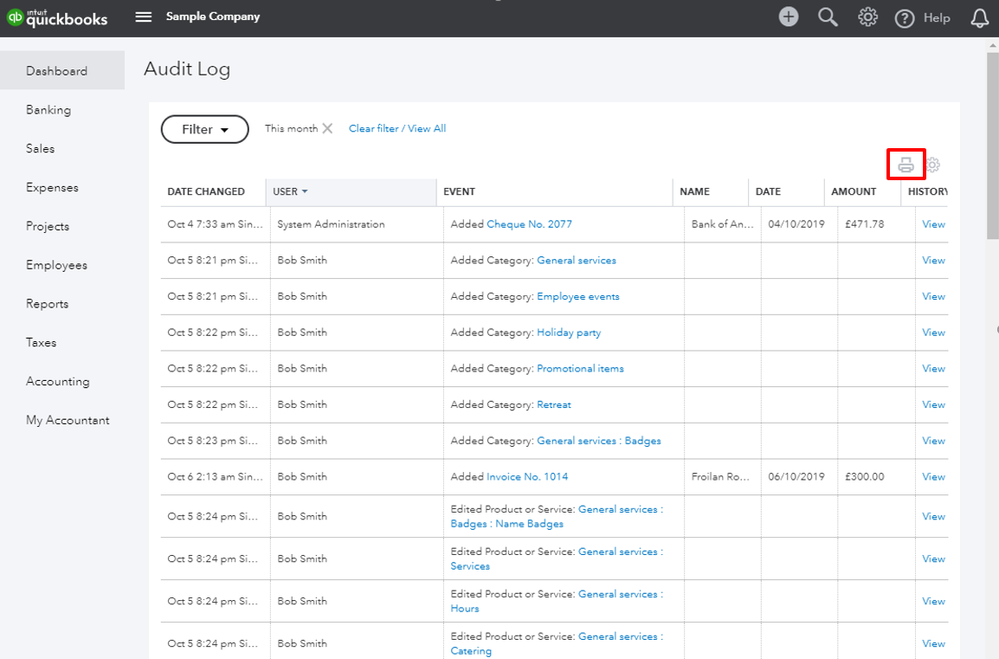The width and height of the screenshot is (999, 659).
Task: Navigate to Expenses
Action: point(52,187)
